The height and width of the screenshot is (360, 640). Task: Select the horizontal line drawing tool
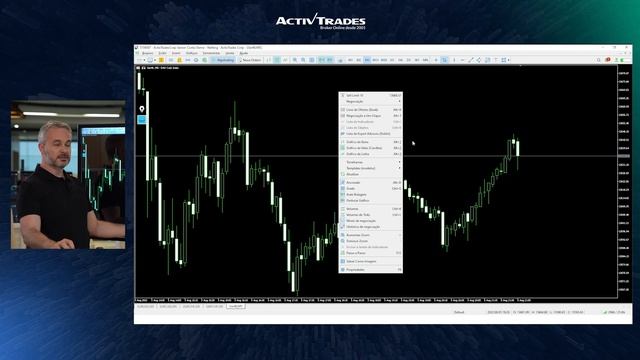(462, 60)
